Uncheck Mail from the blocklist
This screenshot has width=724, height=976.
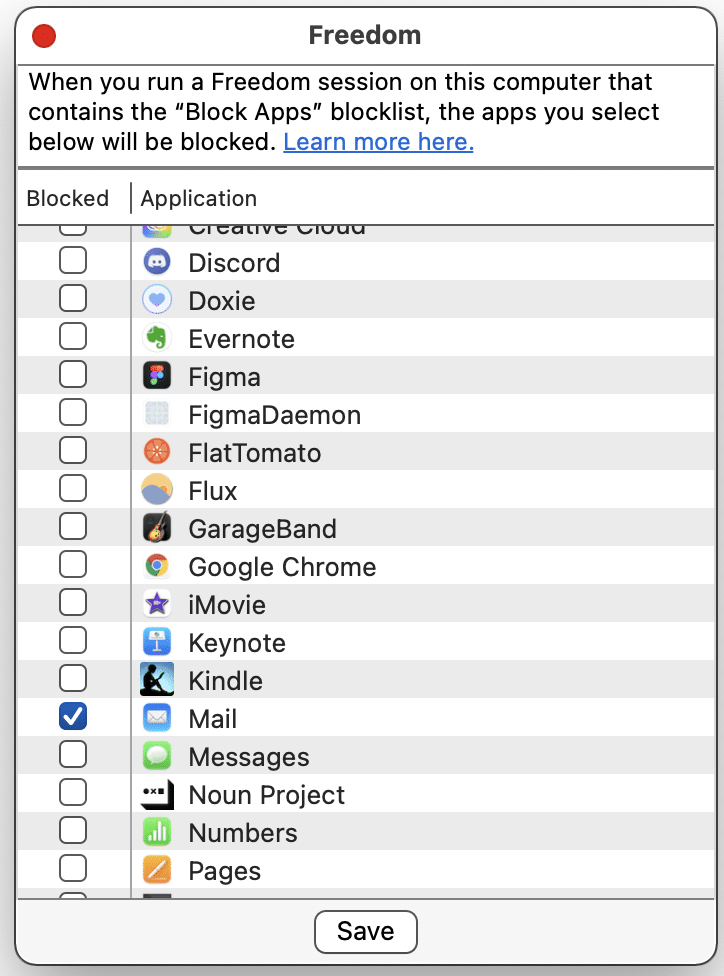pos(72,716)
